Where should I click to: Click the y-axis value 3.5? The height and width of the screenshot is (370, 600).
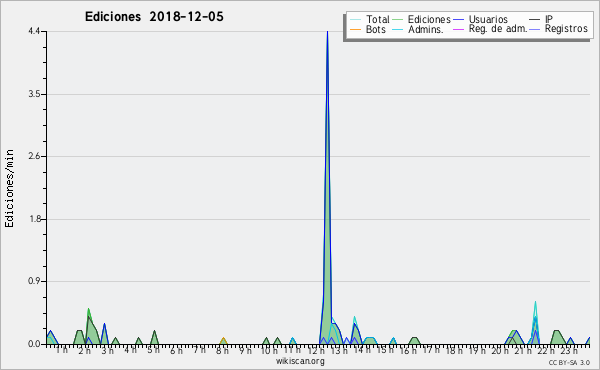point(34,94)
